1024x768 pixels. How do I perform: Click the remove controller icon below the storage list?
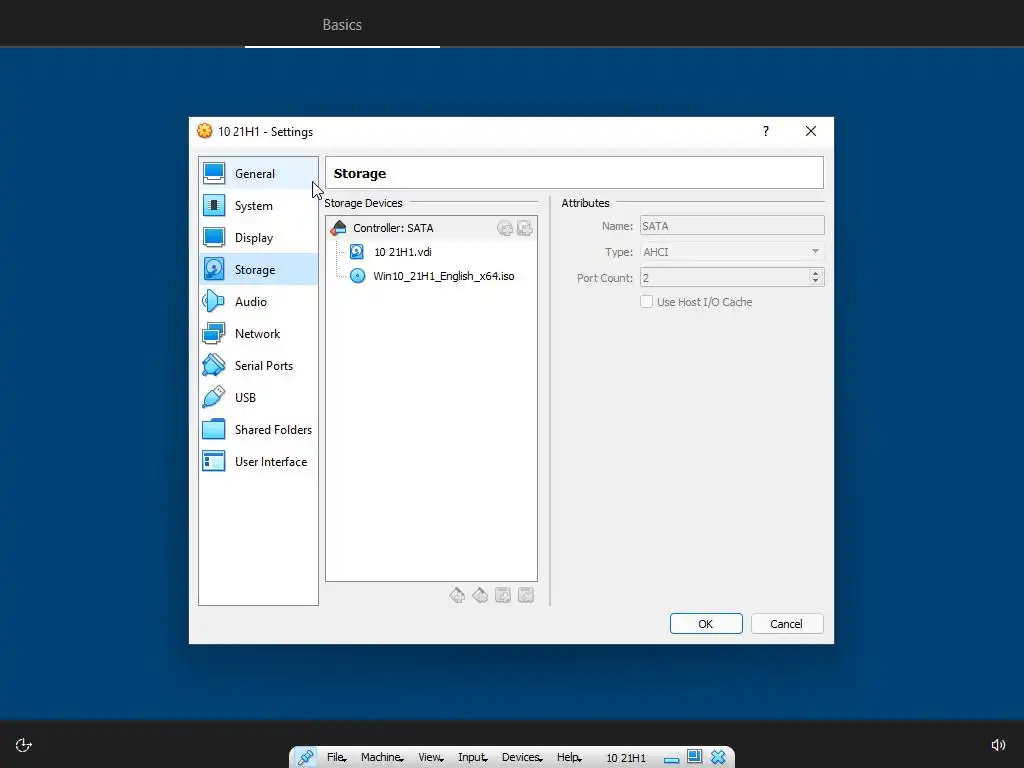click(x=480, y=595)
